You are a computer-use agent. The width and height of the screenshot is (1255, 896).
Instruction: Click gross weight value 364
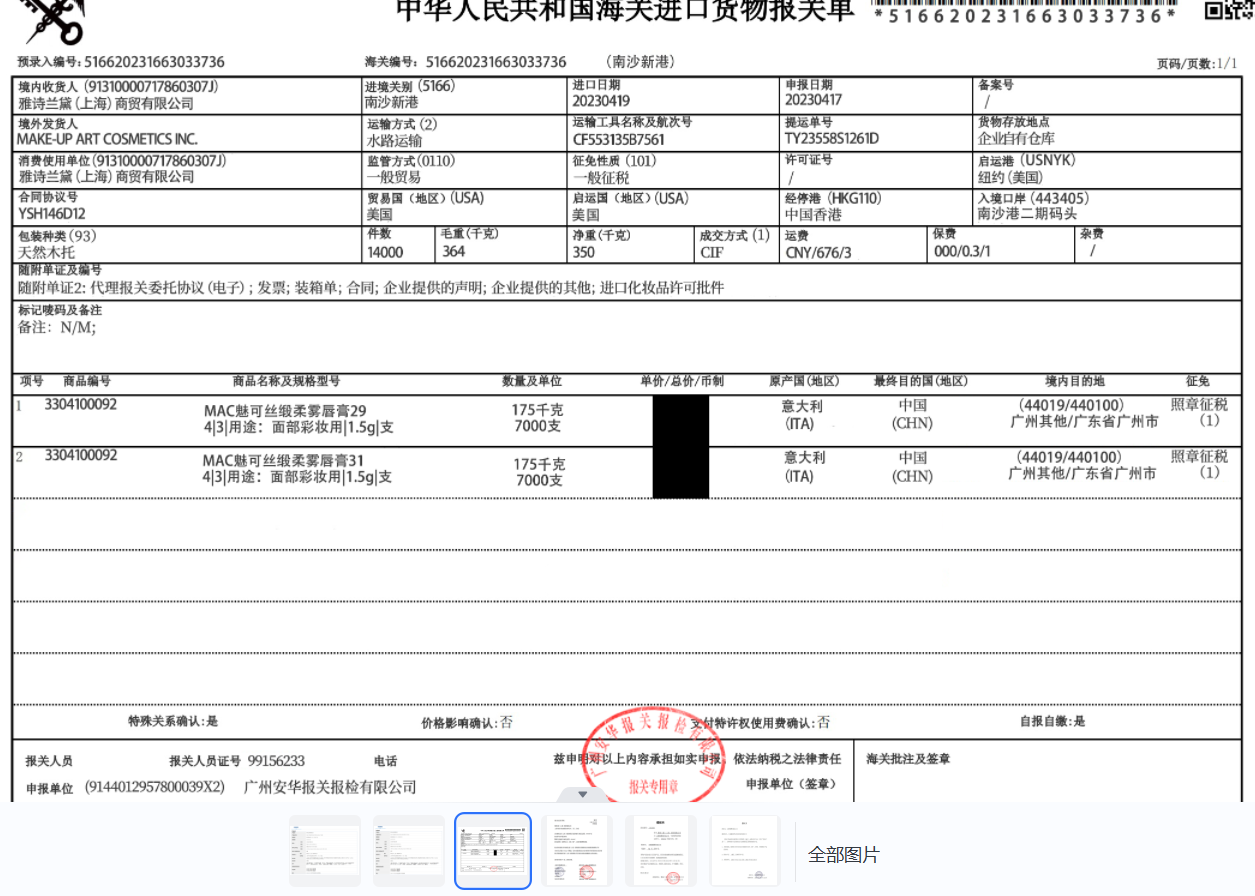[x=454, y=252]
